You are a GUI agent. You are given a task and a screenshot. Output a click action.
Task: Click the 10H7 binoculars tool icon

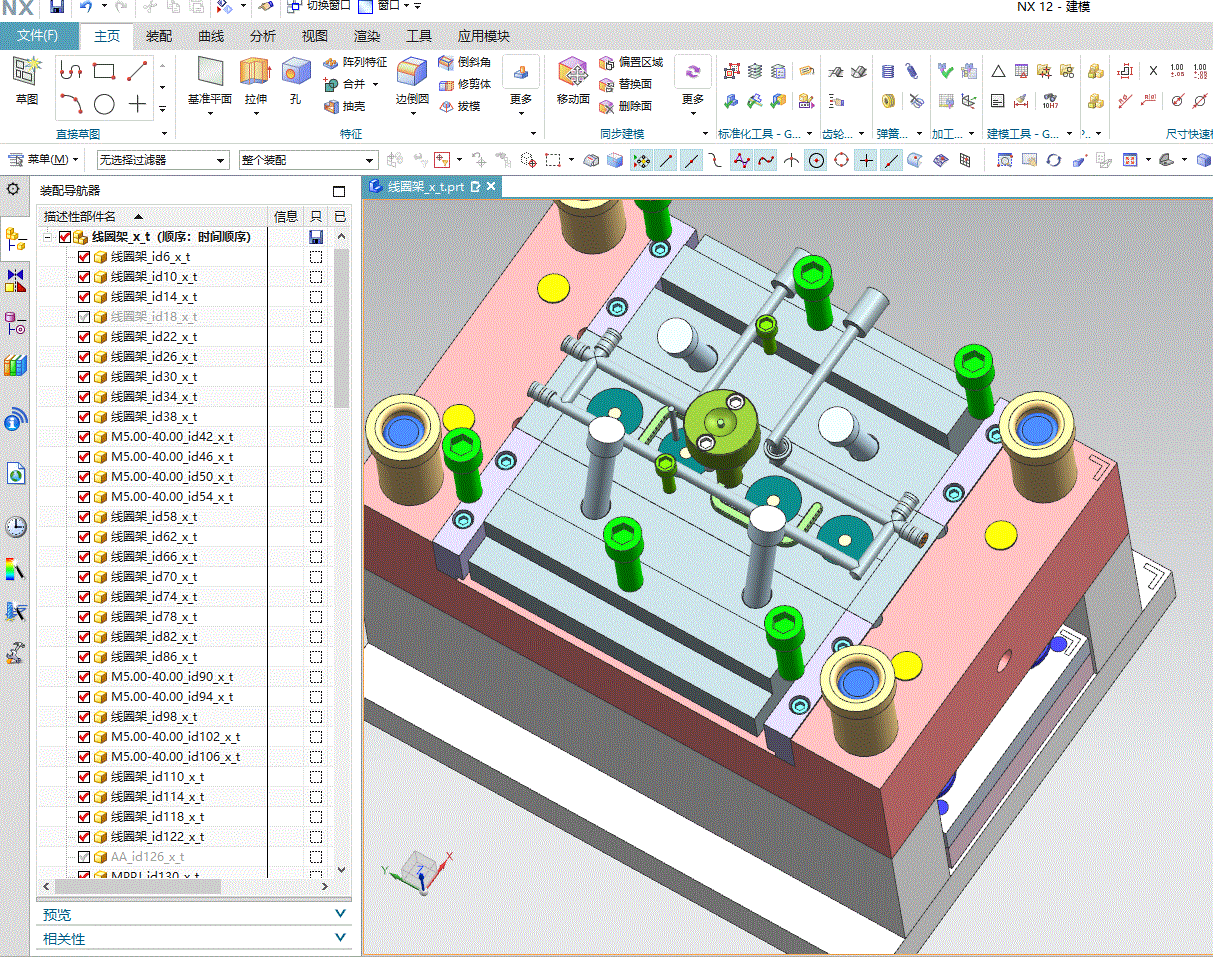coord(1049,100)
